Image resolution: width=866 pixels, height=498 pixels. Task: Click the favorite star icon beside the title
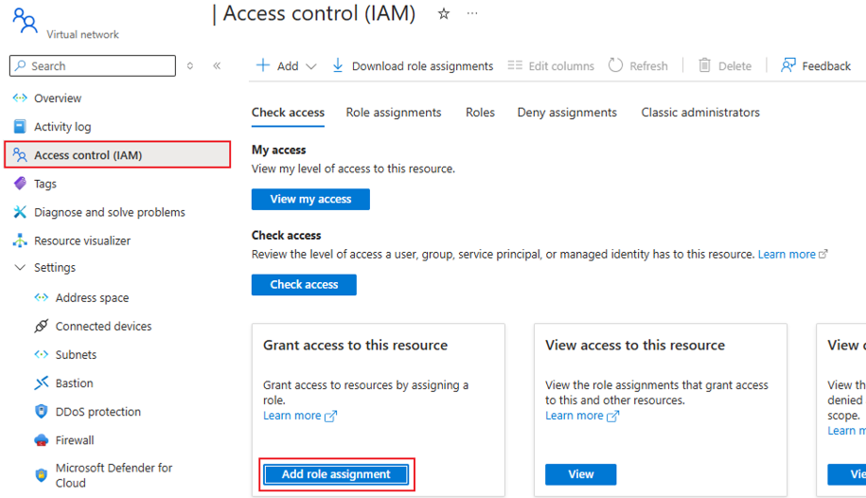click(x=443, y=14)
